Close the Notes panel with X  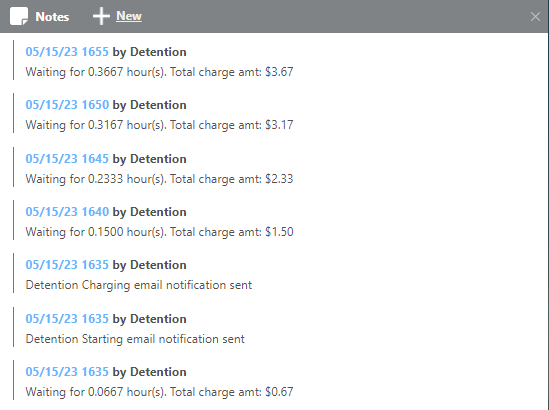(x=535, y=16)
